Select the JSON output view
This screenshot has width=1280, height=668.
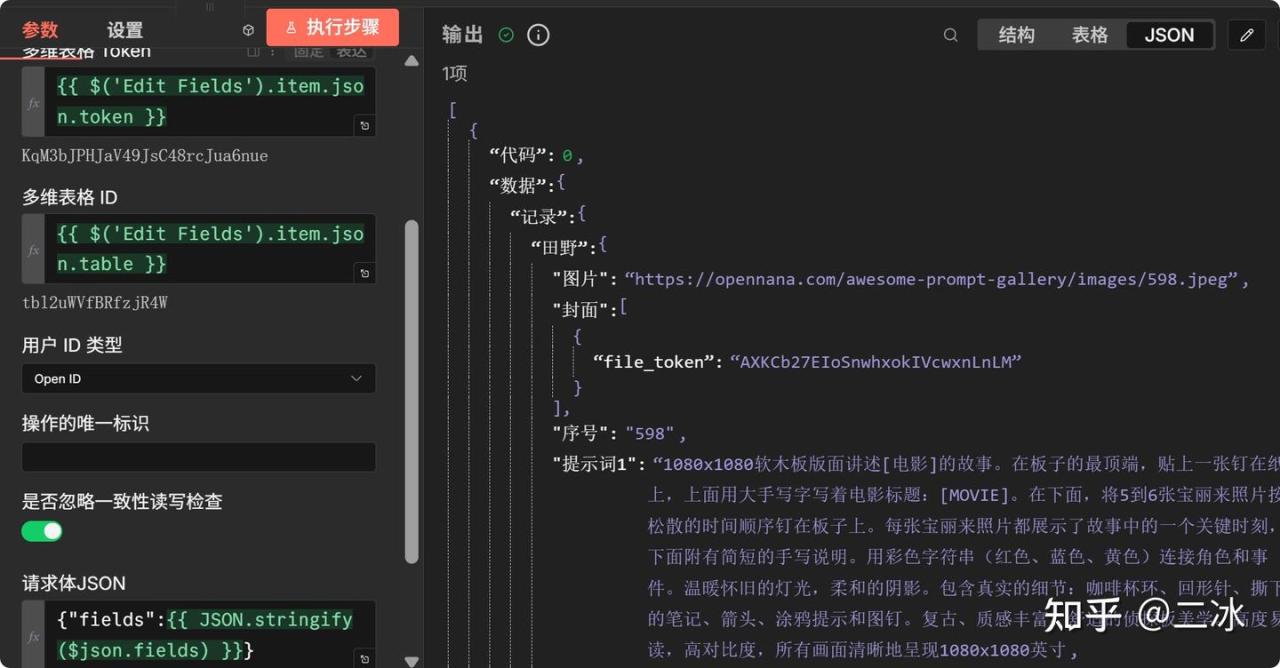(x=1169, y=35)
